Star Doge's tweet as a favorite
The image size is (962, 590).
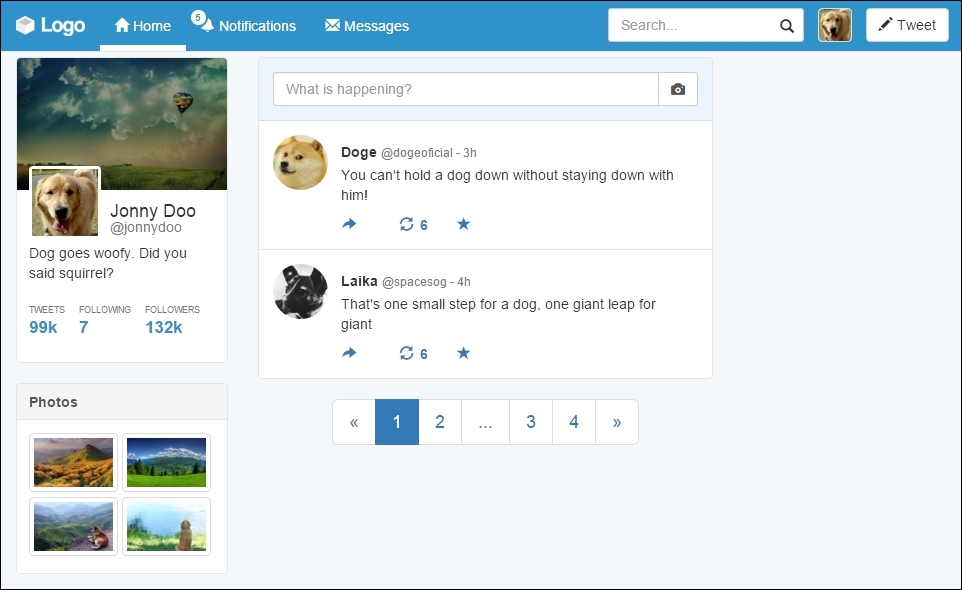coord(463,224)
